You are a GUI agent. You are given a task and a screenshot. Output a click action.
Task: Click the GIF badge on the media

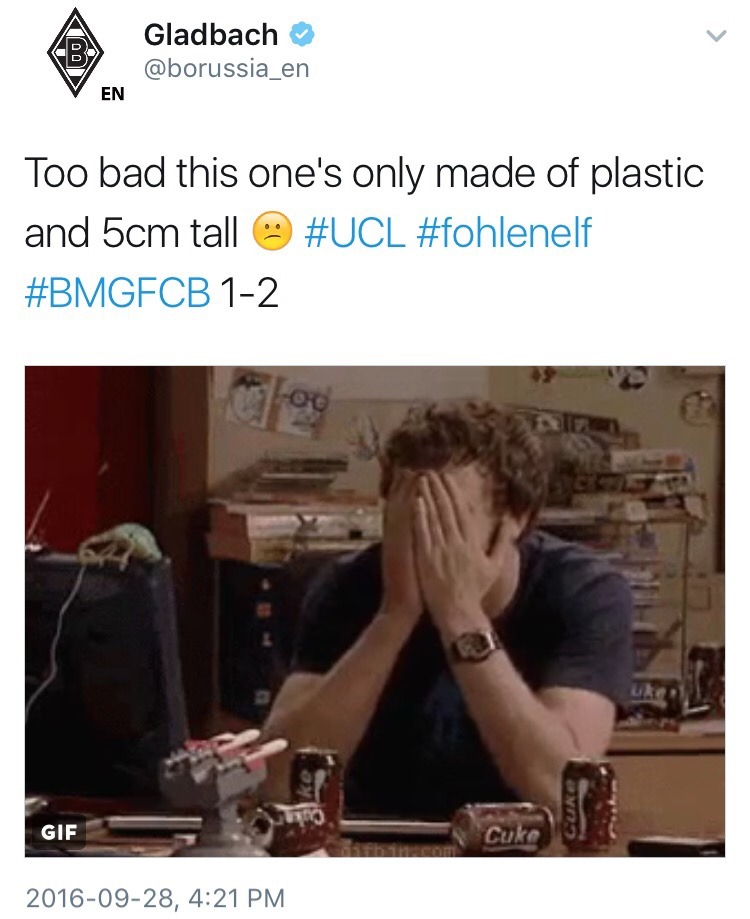[59, 832]
